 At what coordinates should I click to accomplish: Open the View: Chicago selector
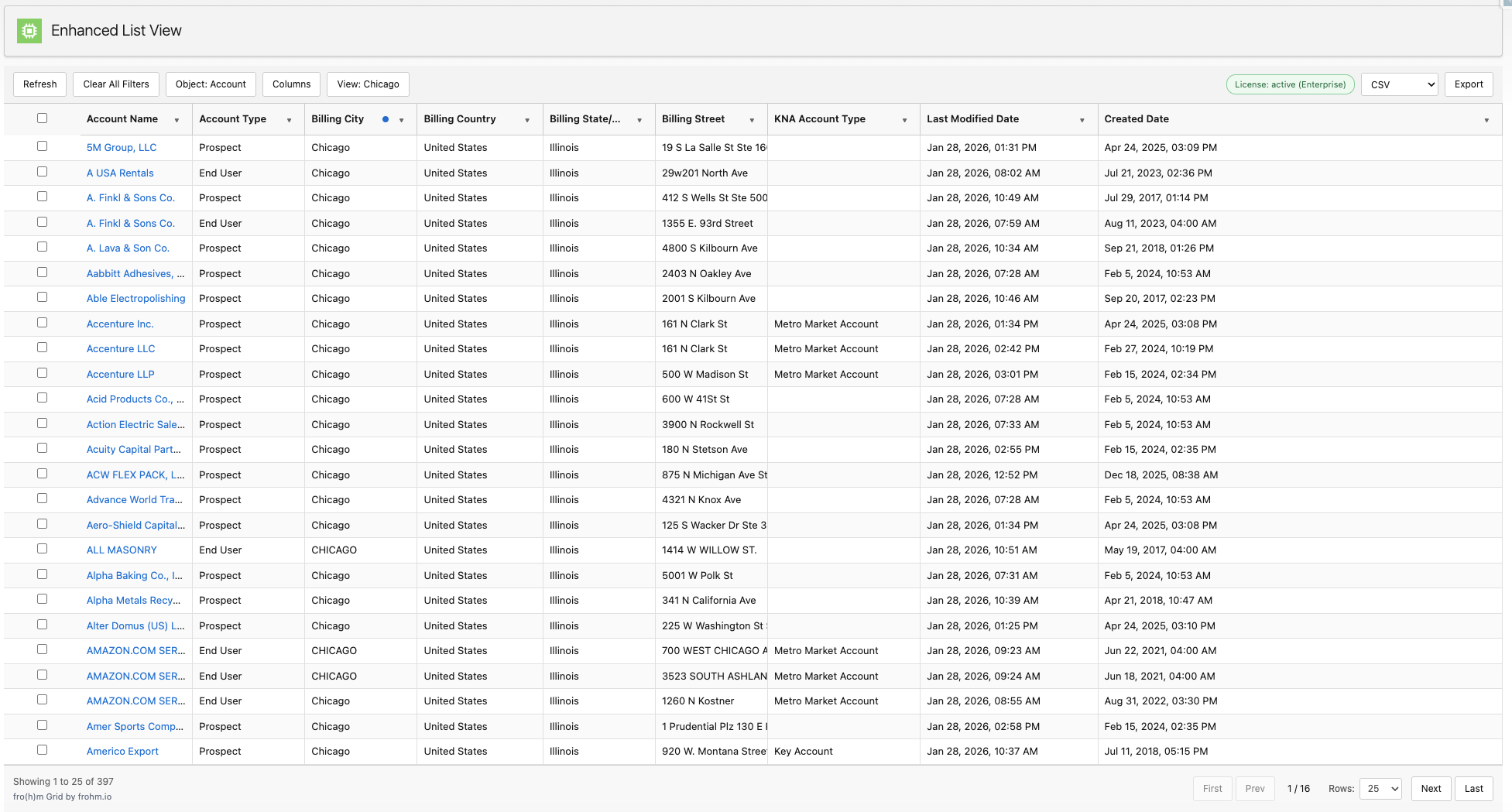tap(368, 84)
